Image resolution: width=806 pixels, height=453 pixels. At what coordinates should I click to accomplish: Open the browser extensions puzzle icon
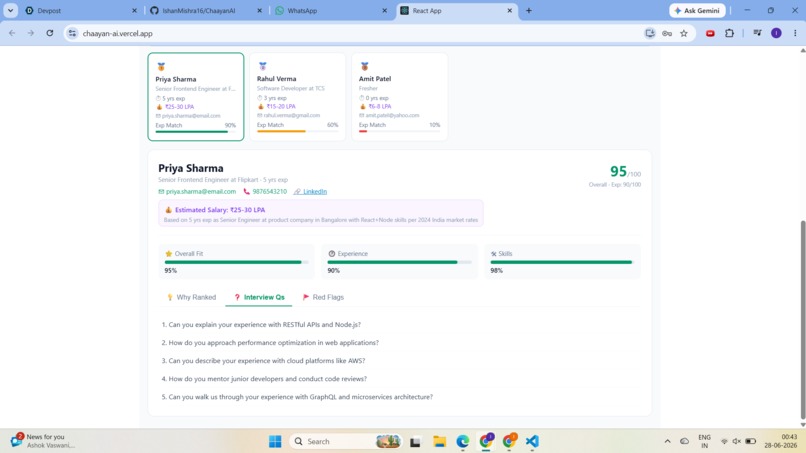729,33
